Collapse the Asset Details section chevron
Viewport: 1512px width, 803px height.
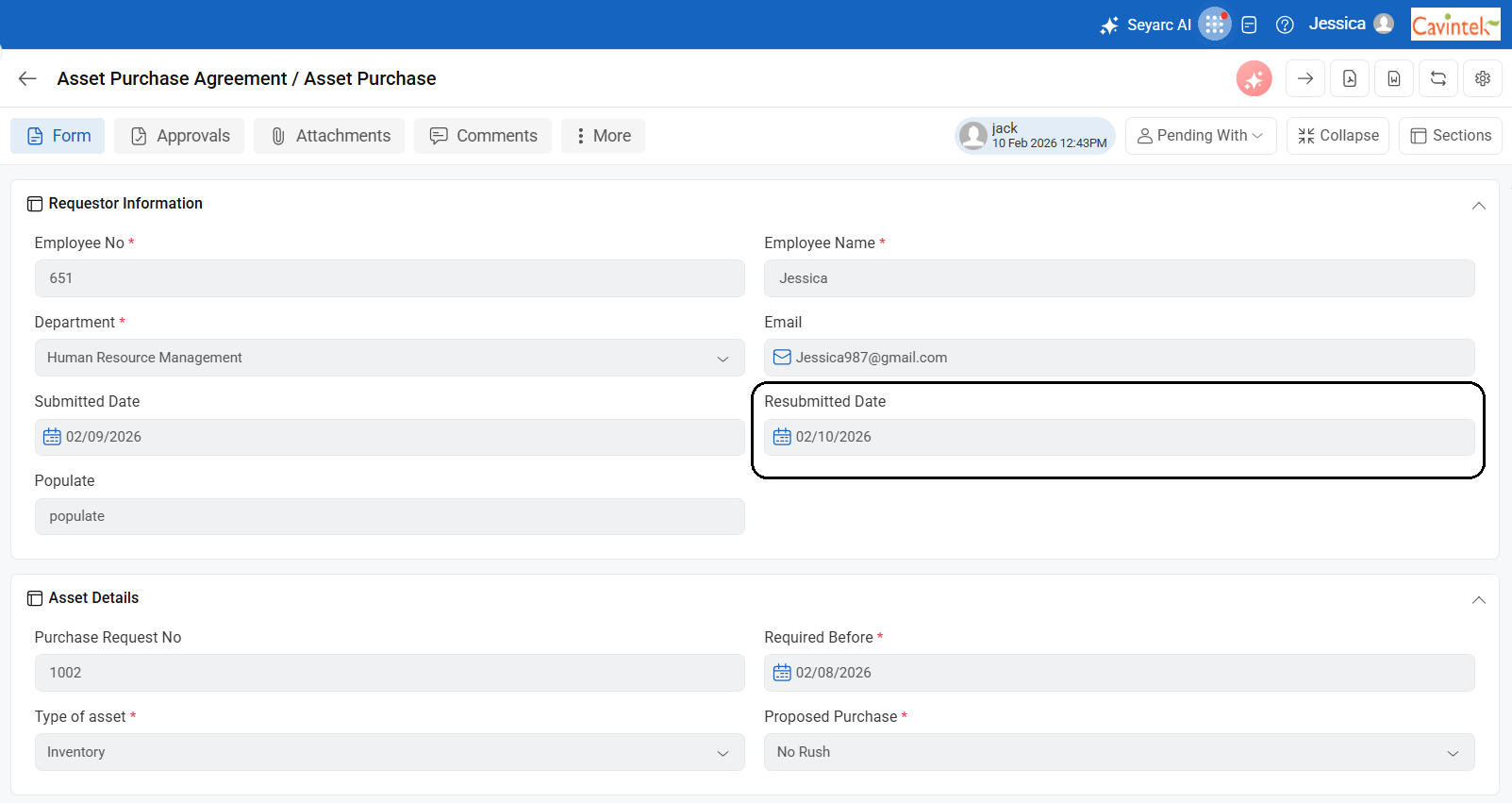pyautogui.click(x=1478, y=599)
